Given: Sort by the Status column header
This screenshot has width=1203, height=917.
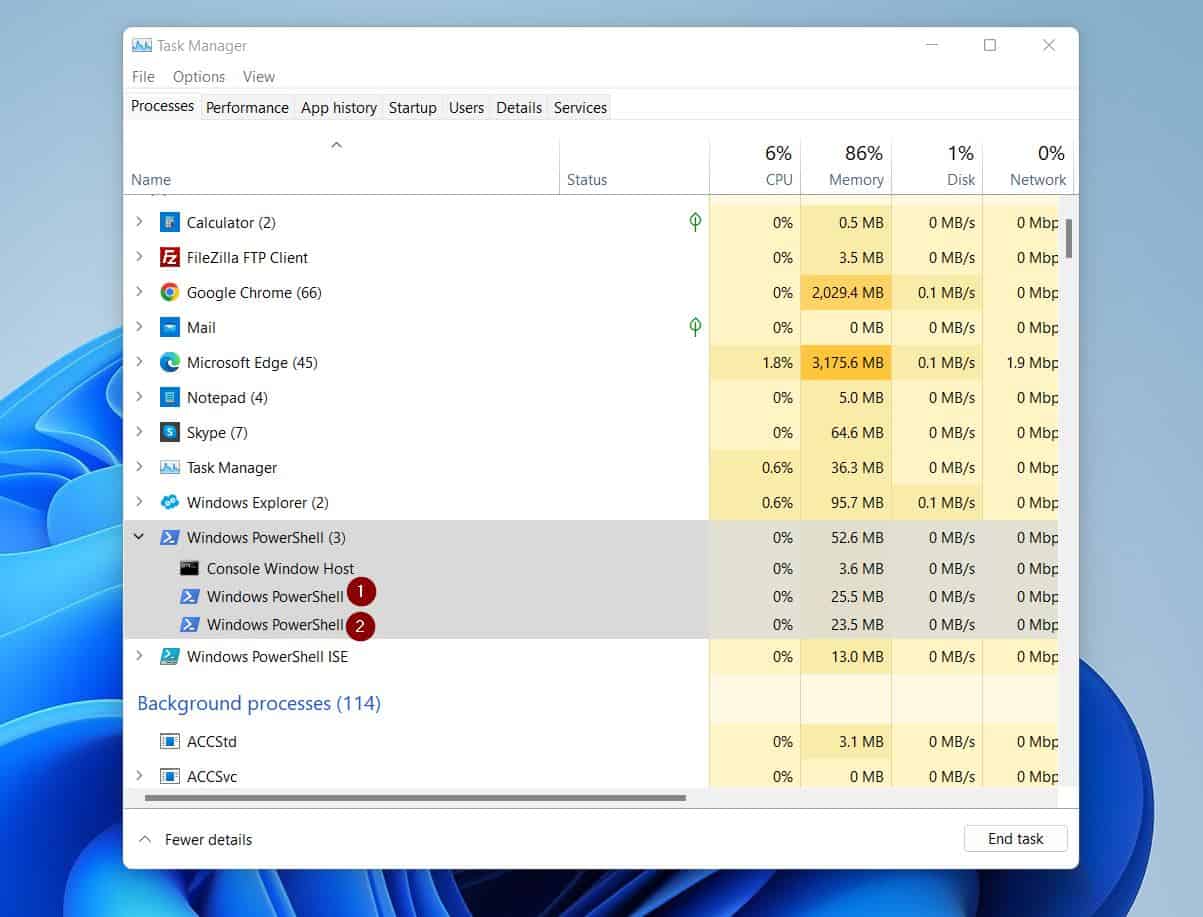Looking at the screenshot, I should 634,167.
